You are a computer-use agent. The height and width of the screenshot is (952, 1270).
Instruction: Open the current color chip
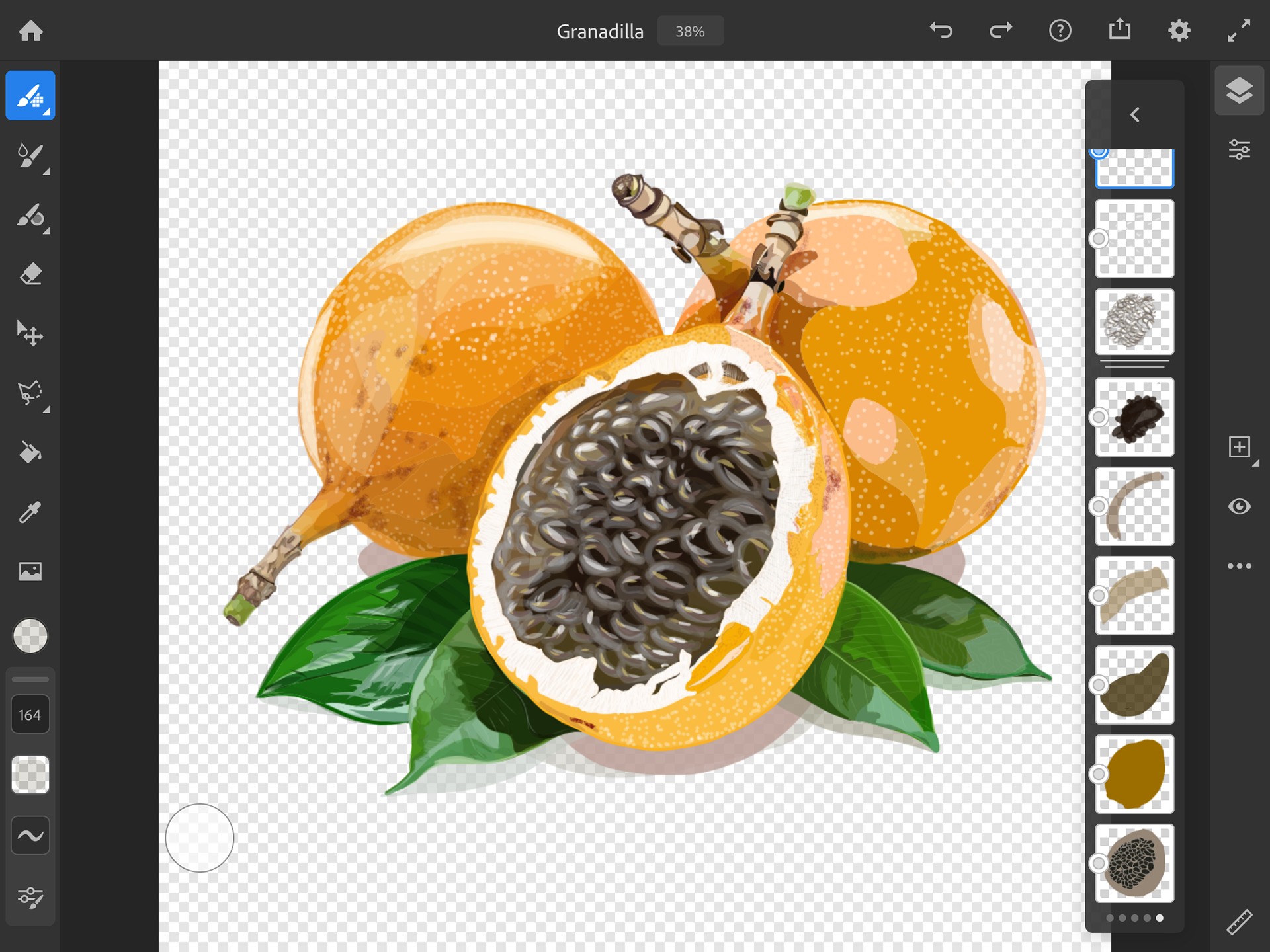coord(30,636)
